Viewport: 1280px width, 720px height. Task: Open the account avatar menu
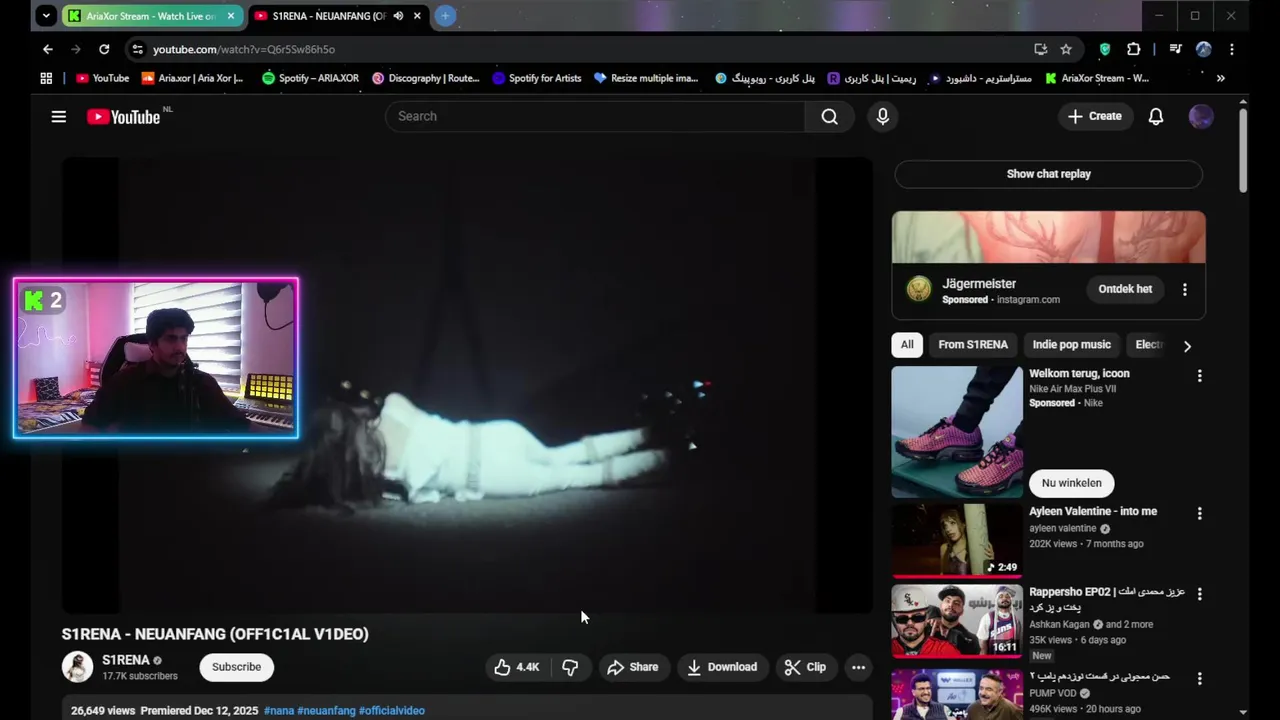point(1201,116)
